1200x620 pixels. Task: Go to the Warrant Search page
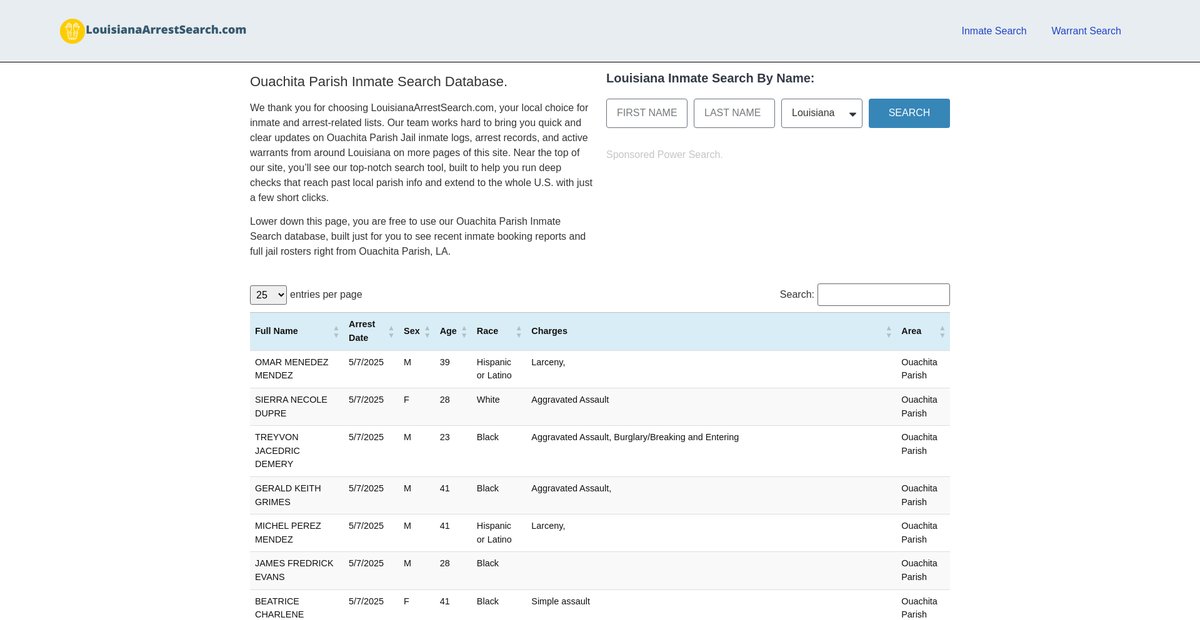(x=1085, y=31)
